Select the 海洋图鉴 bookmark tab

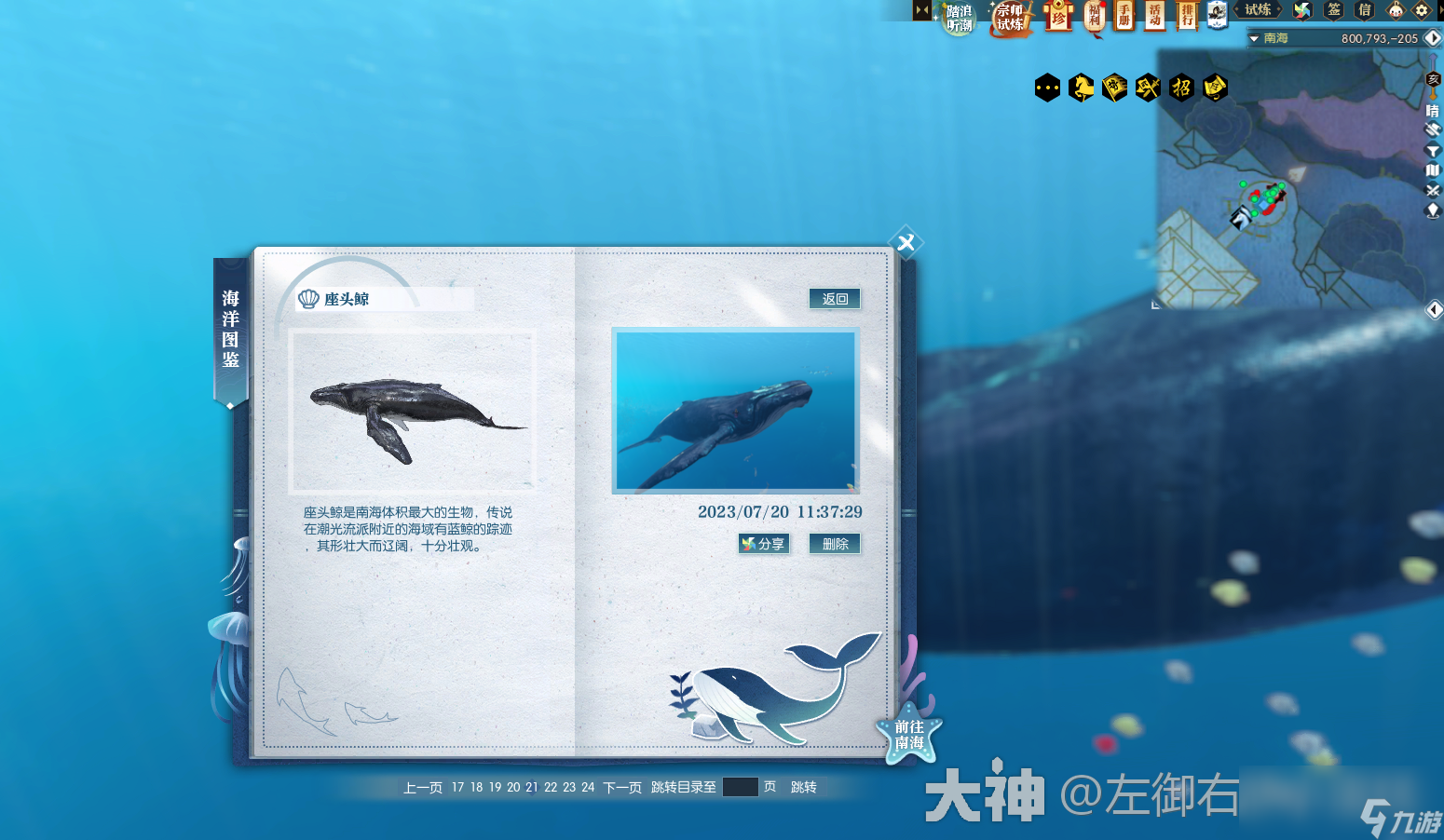(230, 331)
